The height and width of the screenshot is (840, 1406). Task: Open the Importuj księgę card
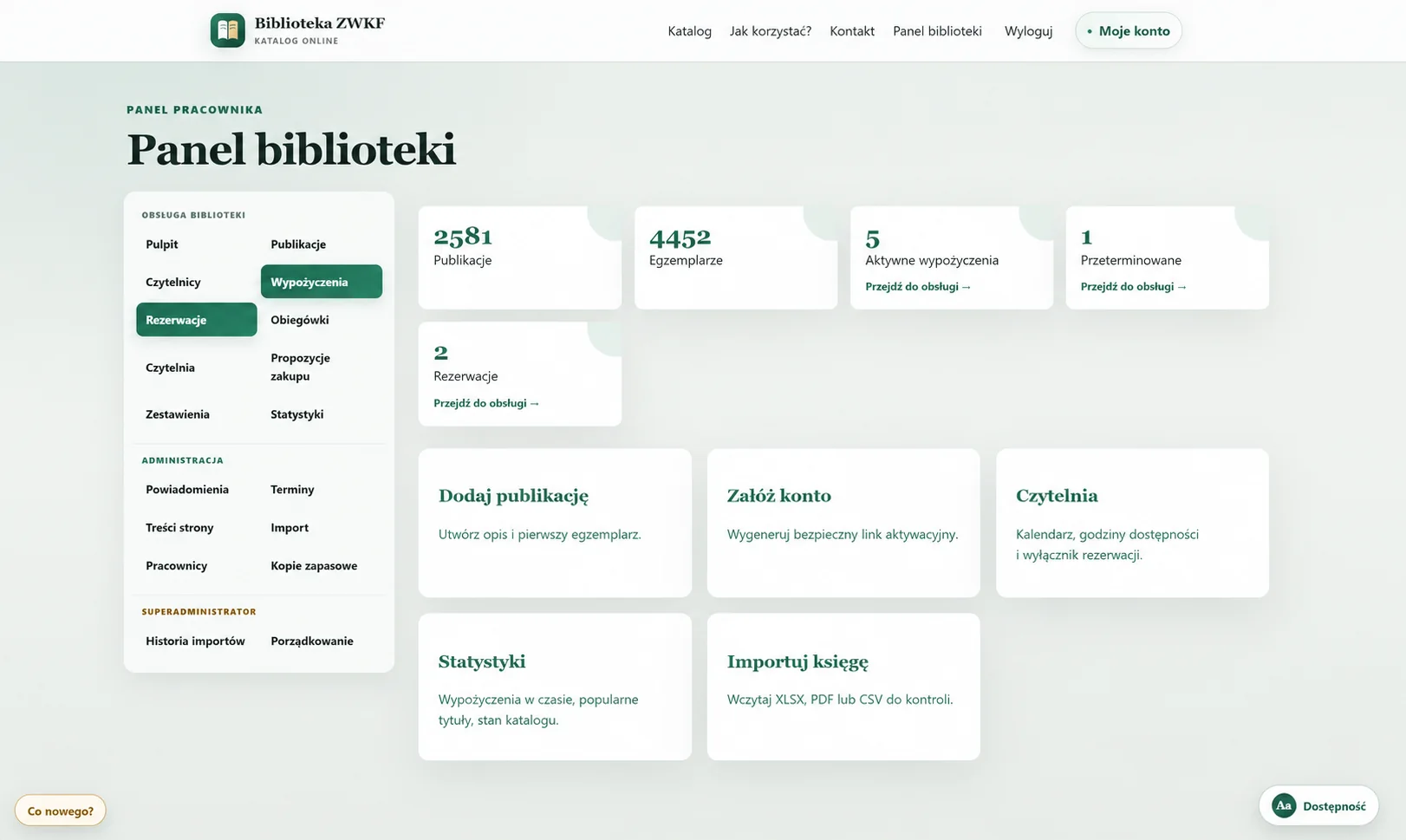pos(843,687)
